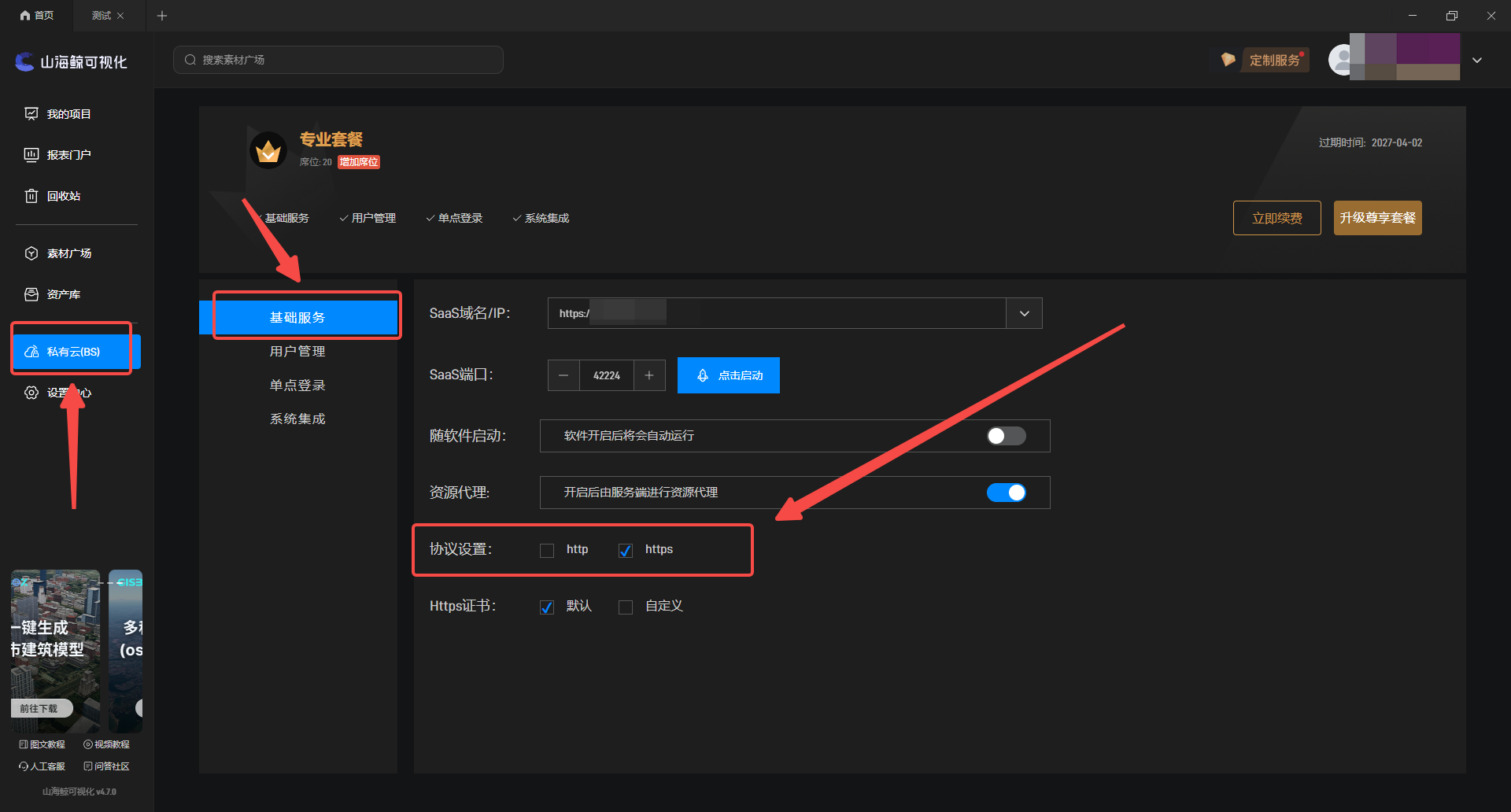This screenshot has height=812, width=1511.
Task: Select 私有云(BS) in the sidebar
Action: click(x=73, y=352)
